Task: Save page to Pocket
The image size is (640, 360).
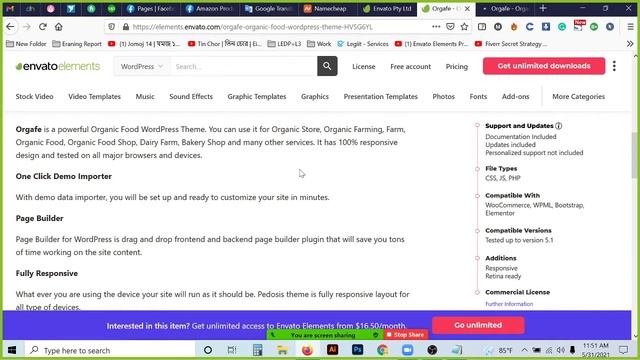Action: tap(450, 27)
